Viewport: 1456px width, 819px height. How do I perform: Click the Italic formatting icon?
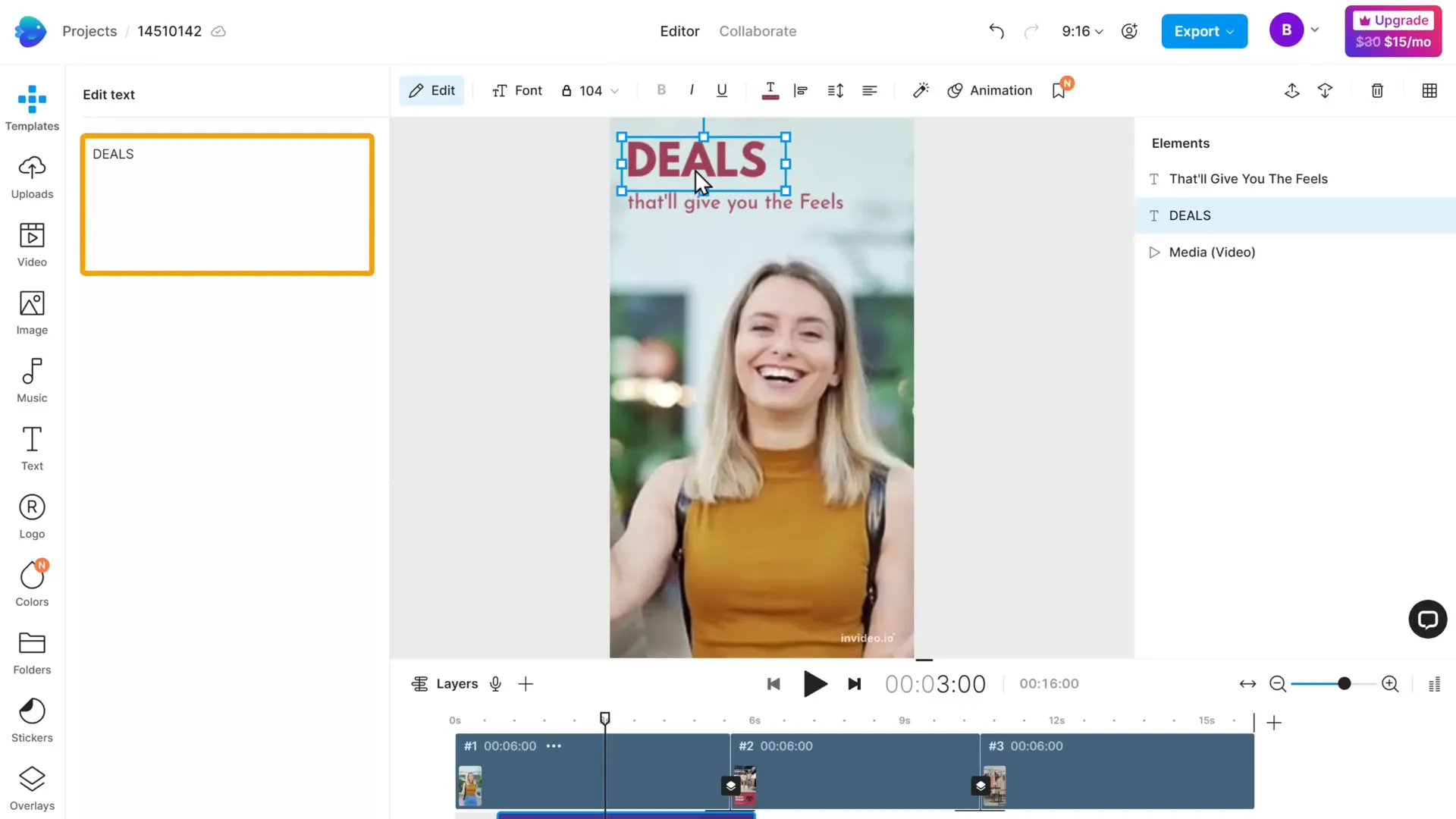tap(691, 90)
